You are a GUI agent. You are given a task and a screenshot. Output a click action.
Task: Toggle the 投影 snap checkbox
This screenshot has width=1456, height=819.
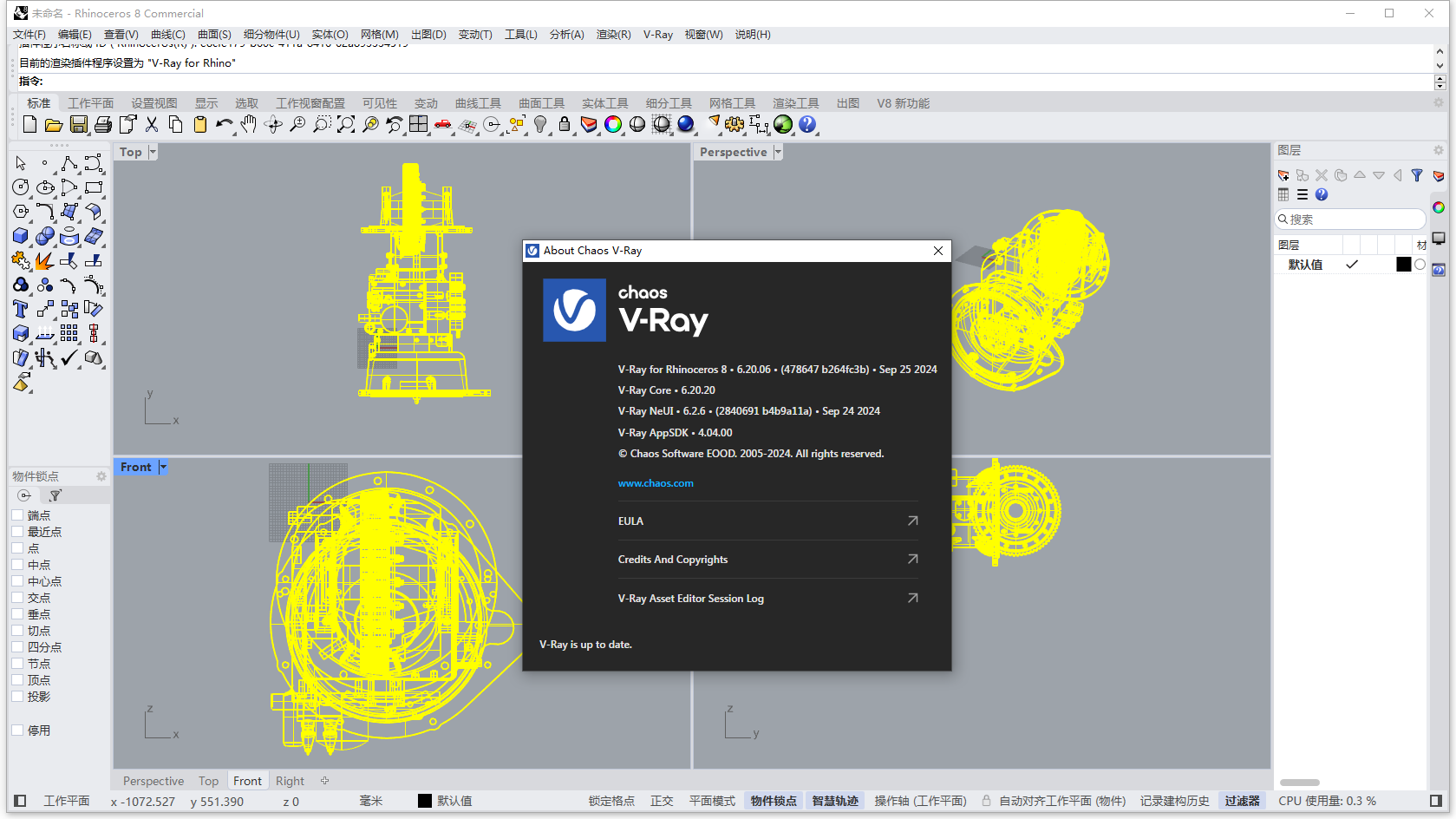(x=17, y=697)
